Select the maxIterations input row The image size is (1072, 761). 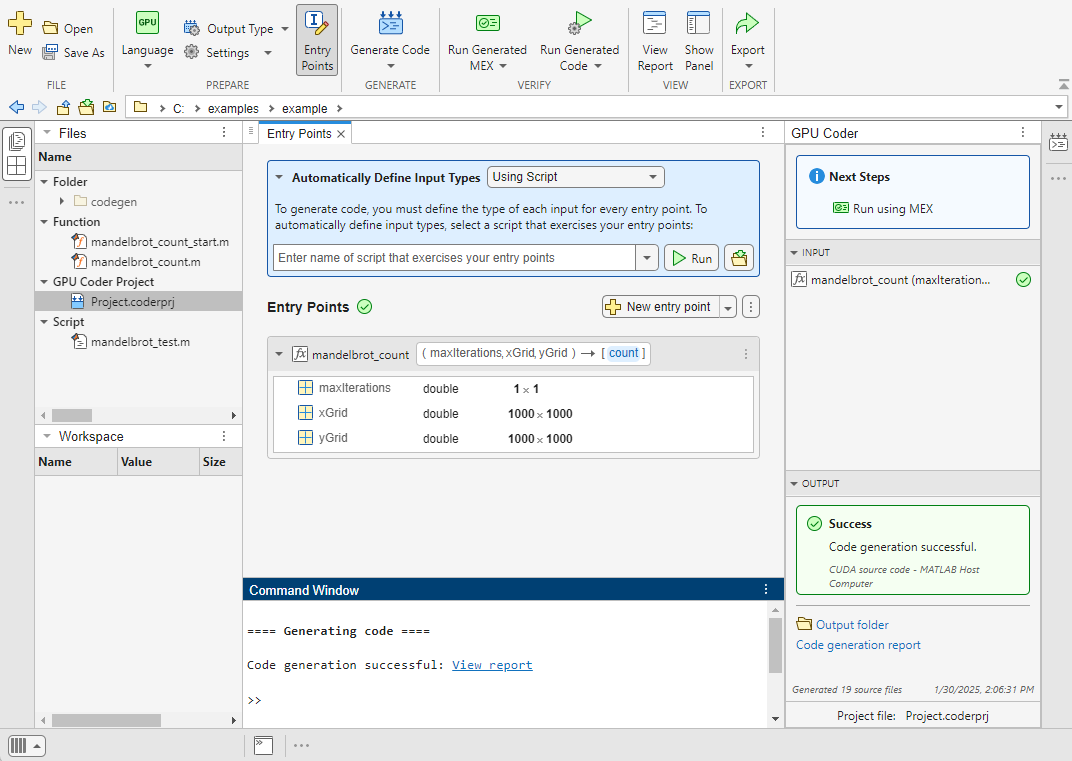[513, 388]
